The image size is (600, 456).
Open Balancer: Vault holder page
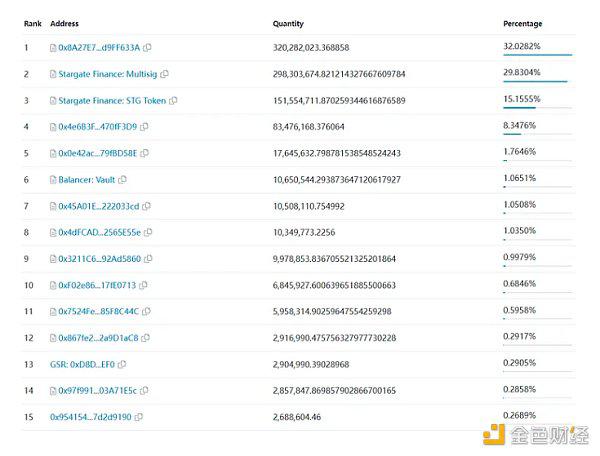click(x=86, y=179)
